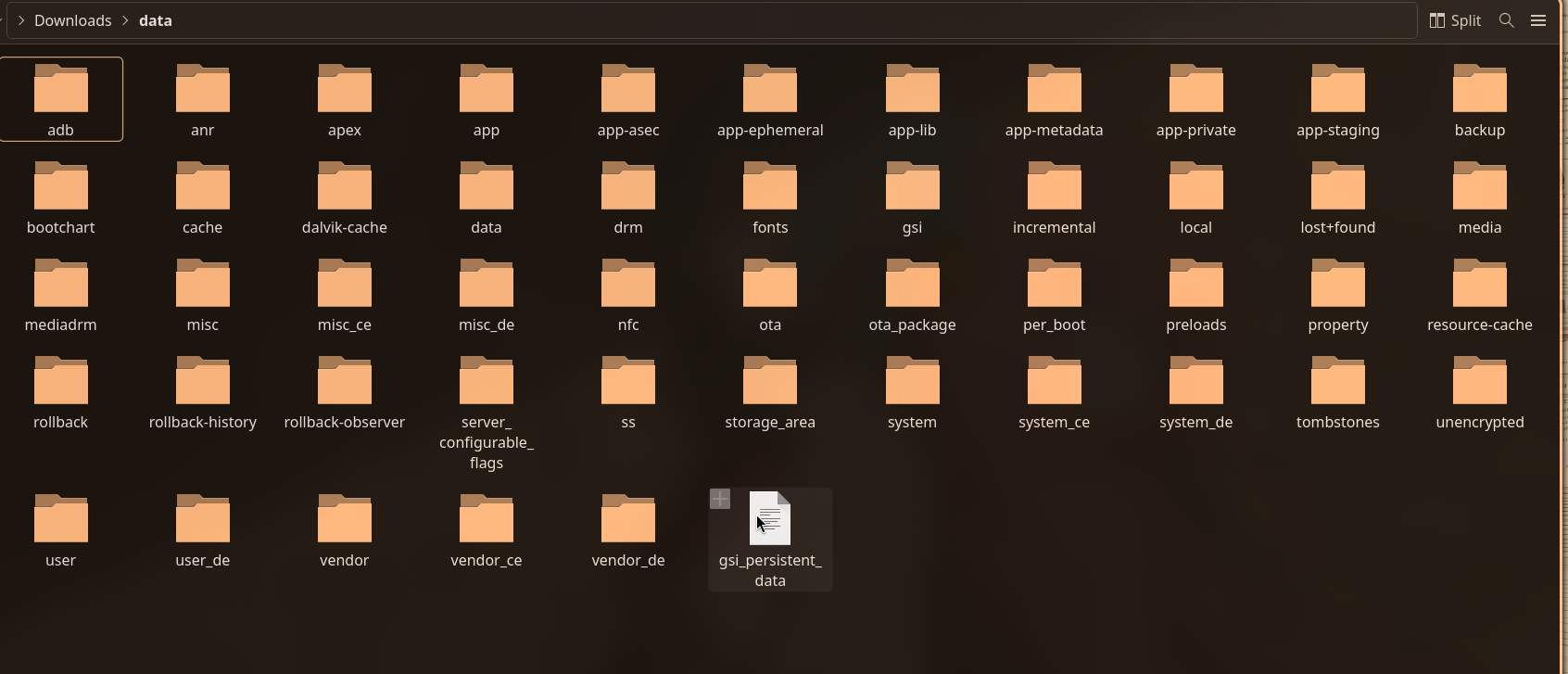Select the server_configurable_flags folder
This screenshot has width=1568, height=674.
click(x=487, y=412)
